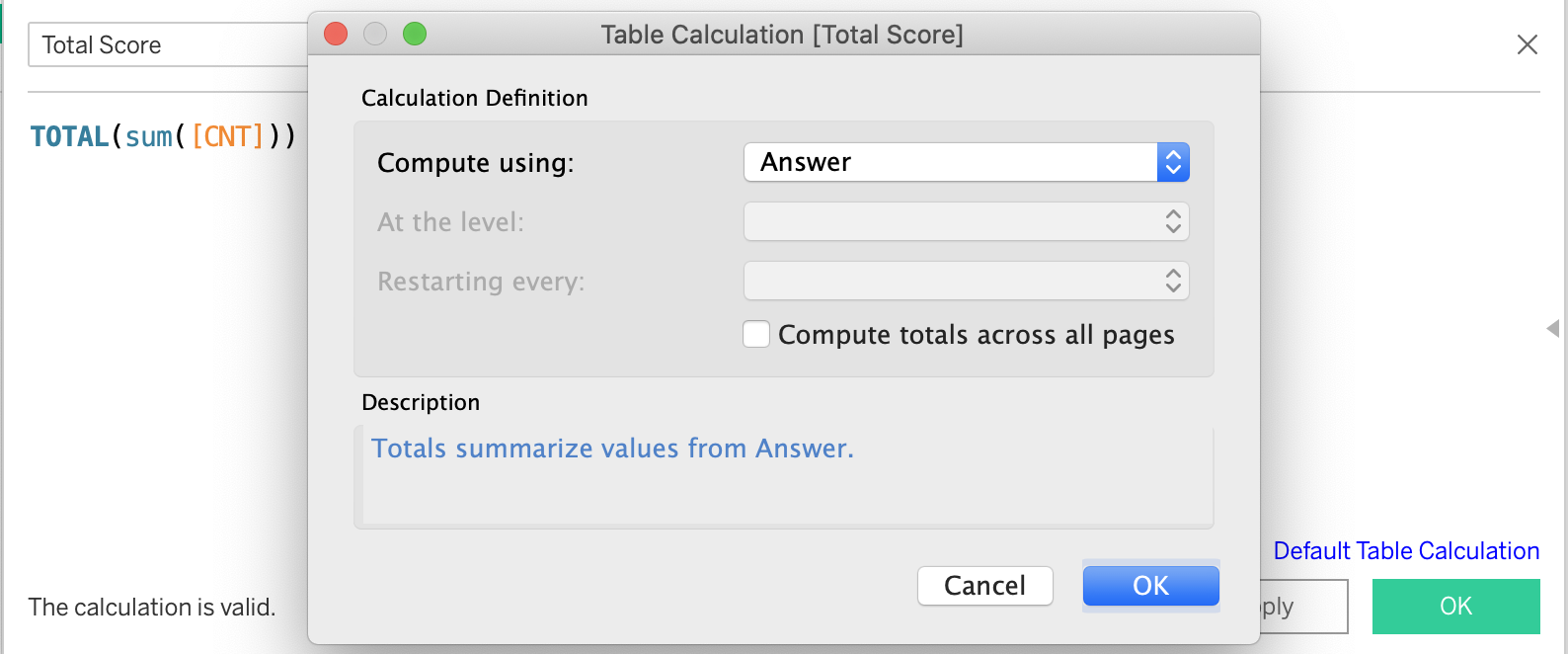
Task: Enable Compute totals across all pages
Action: click(x=756, y=335)
